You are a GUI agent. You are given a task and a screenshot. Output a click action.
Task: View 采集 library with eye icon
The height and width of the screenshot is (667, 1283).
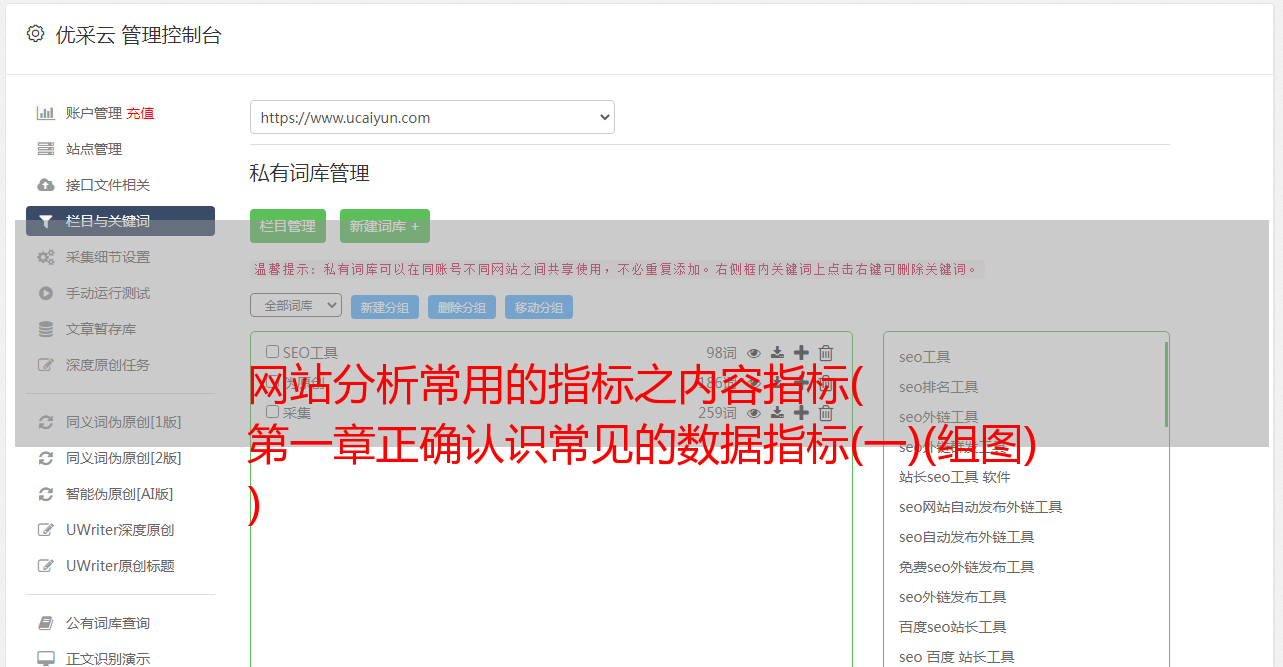tap(754, 413)
